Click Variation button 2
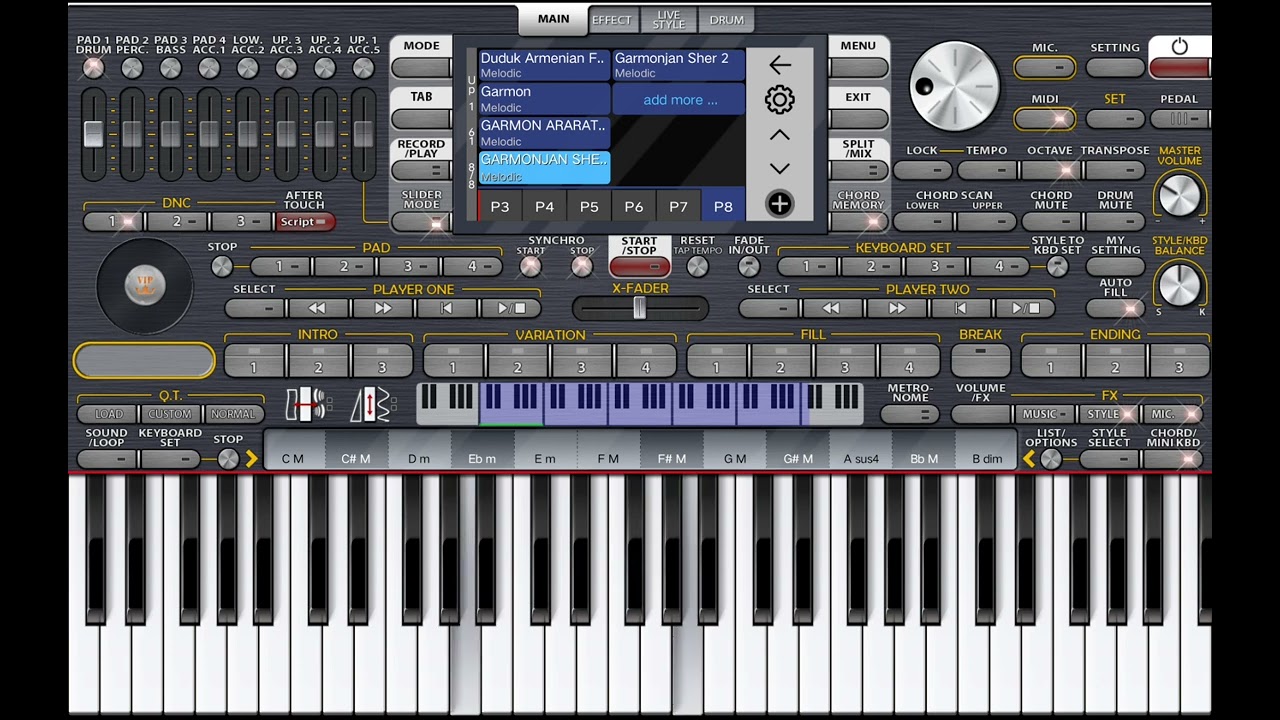This screenshot has height=720, width=1280. 517,359
